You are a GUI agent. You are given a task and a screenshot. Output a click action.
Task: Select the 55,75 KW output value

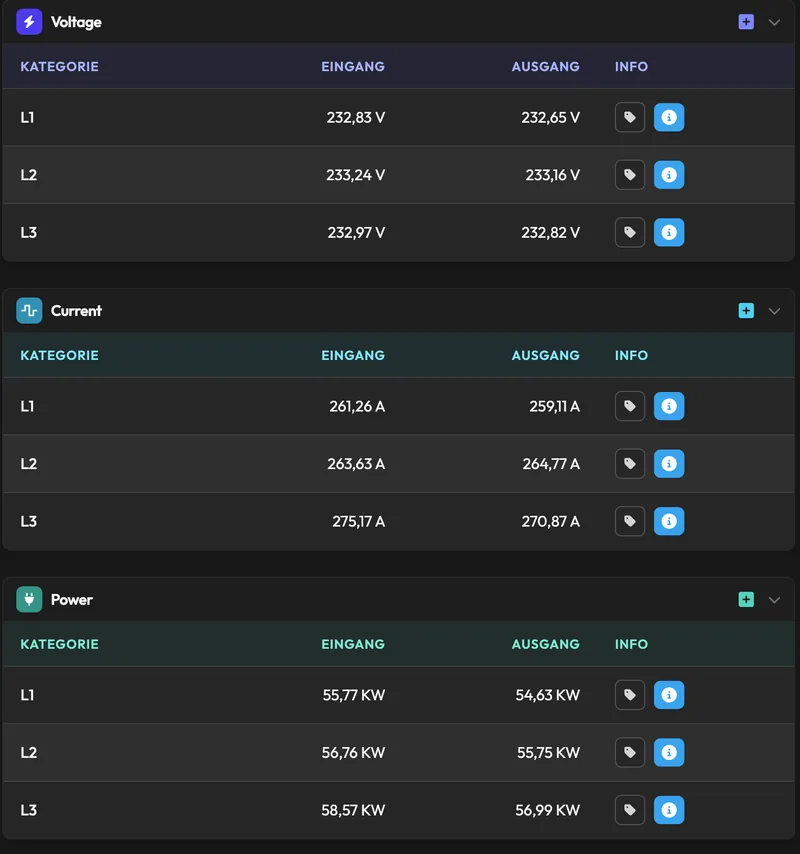pyautogui.click(x=548, y=752)
